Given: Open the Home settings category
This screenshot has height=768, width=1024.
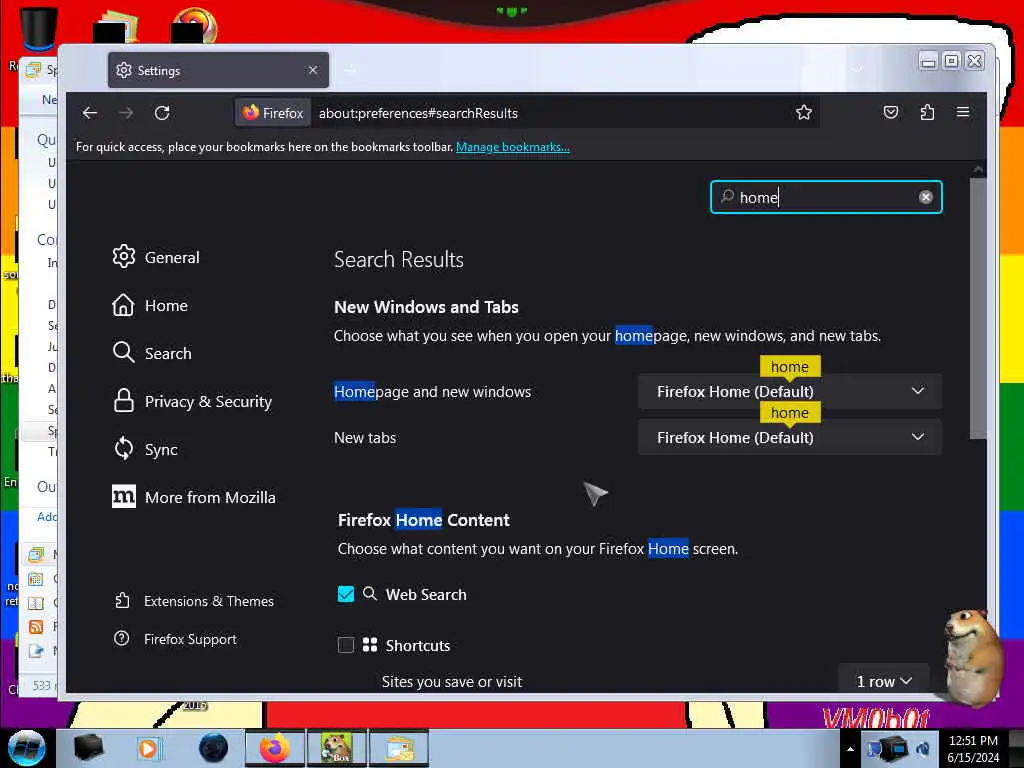Looking at the screenshot, I should coord(150,306).
